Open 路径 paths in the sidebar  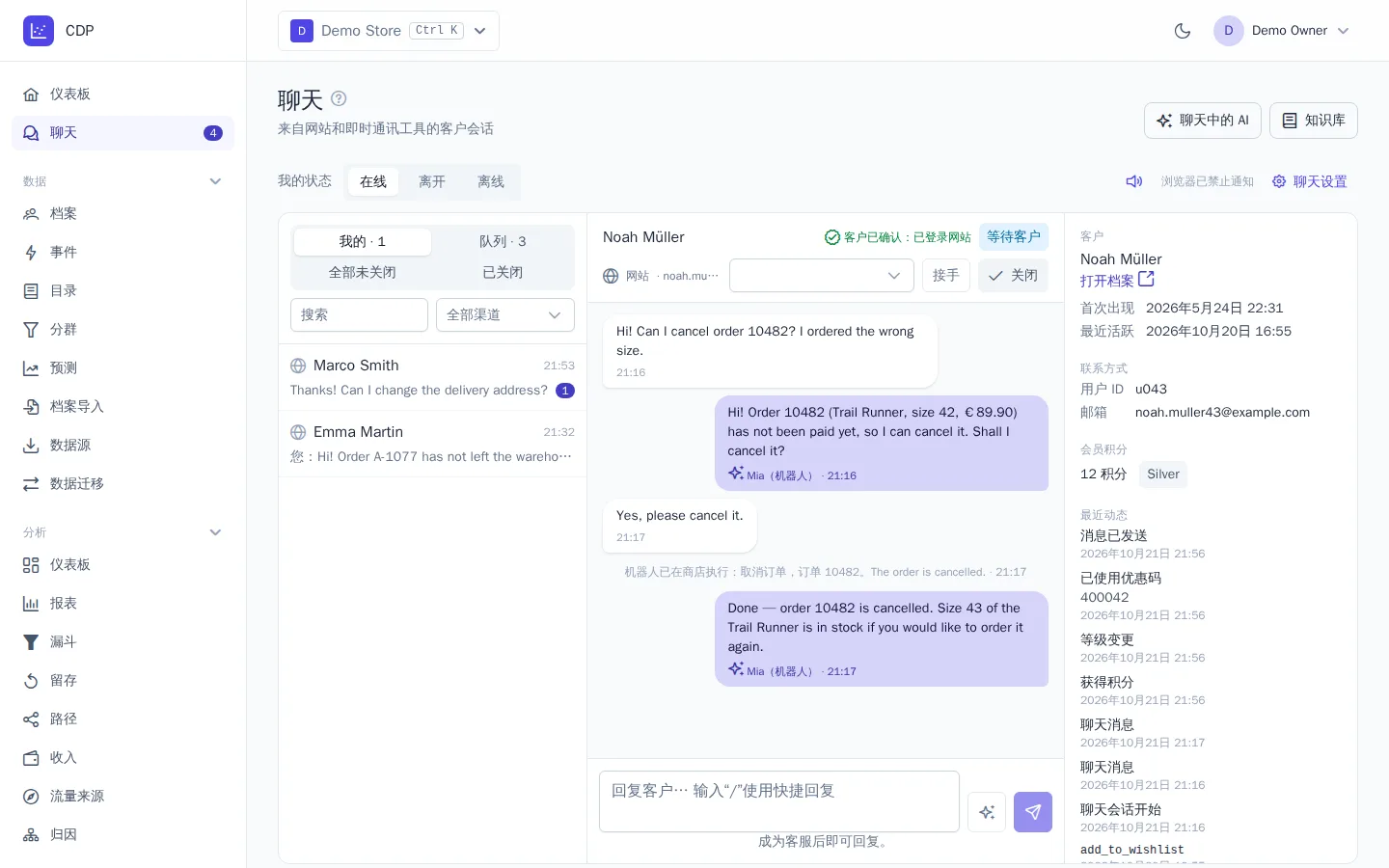[123, 719]
